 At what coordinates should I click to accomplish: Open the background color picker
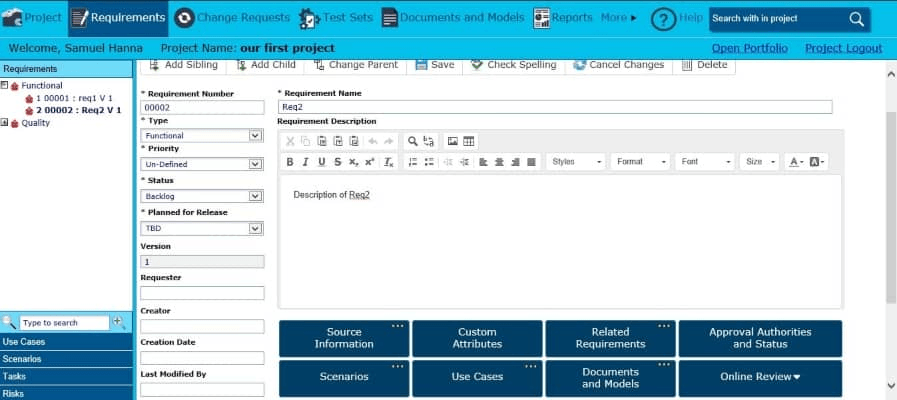tap(817, 162)
